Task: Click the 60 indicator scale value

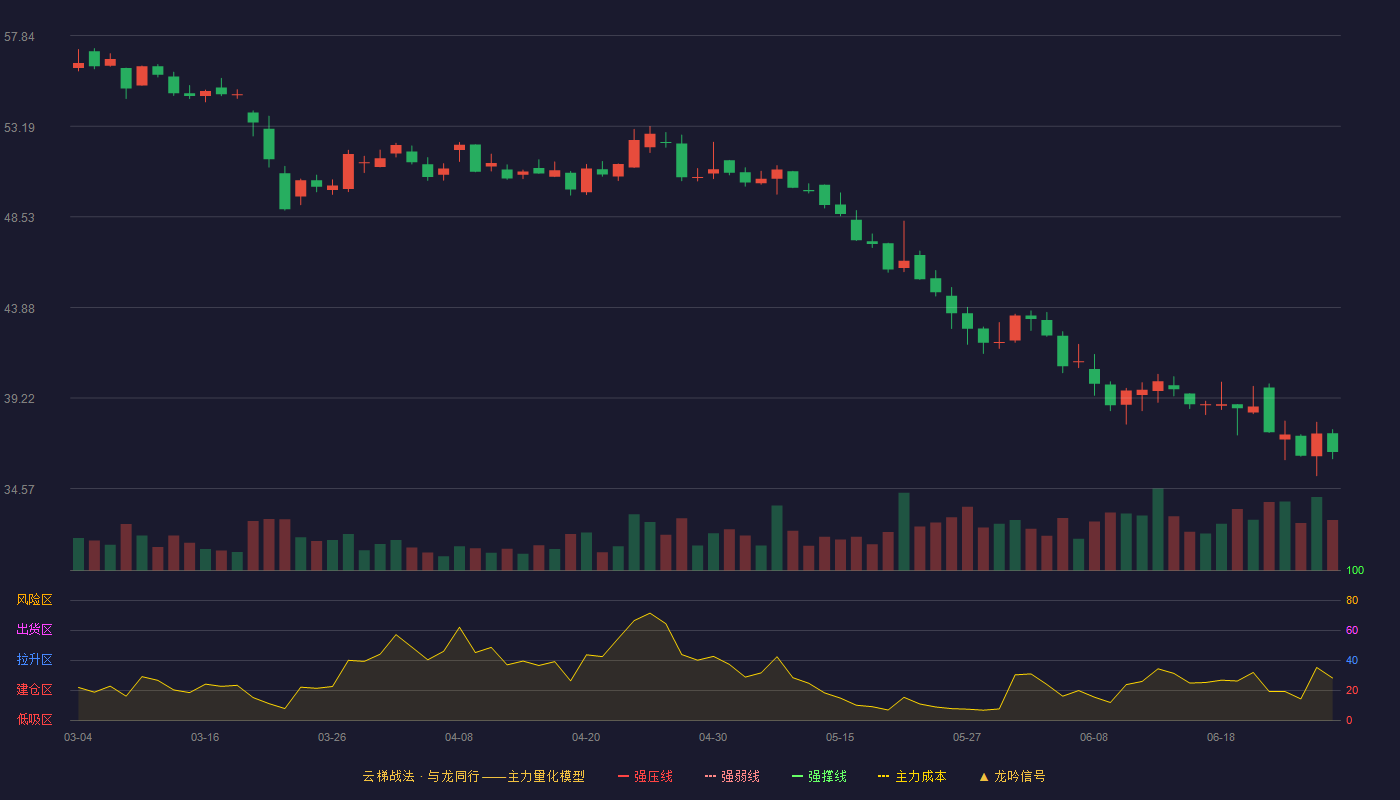Action: click(x=1352, y=631)
